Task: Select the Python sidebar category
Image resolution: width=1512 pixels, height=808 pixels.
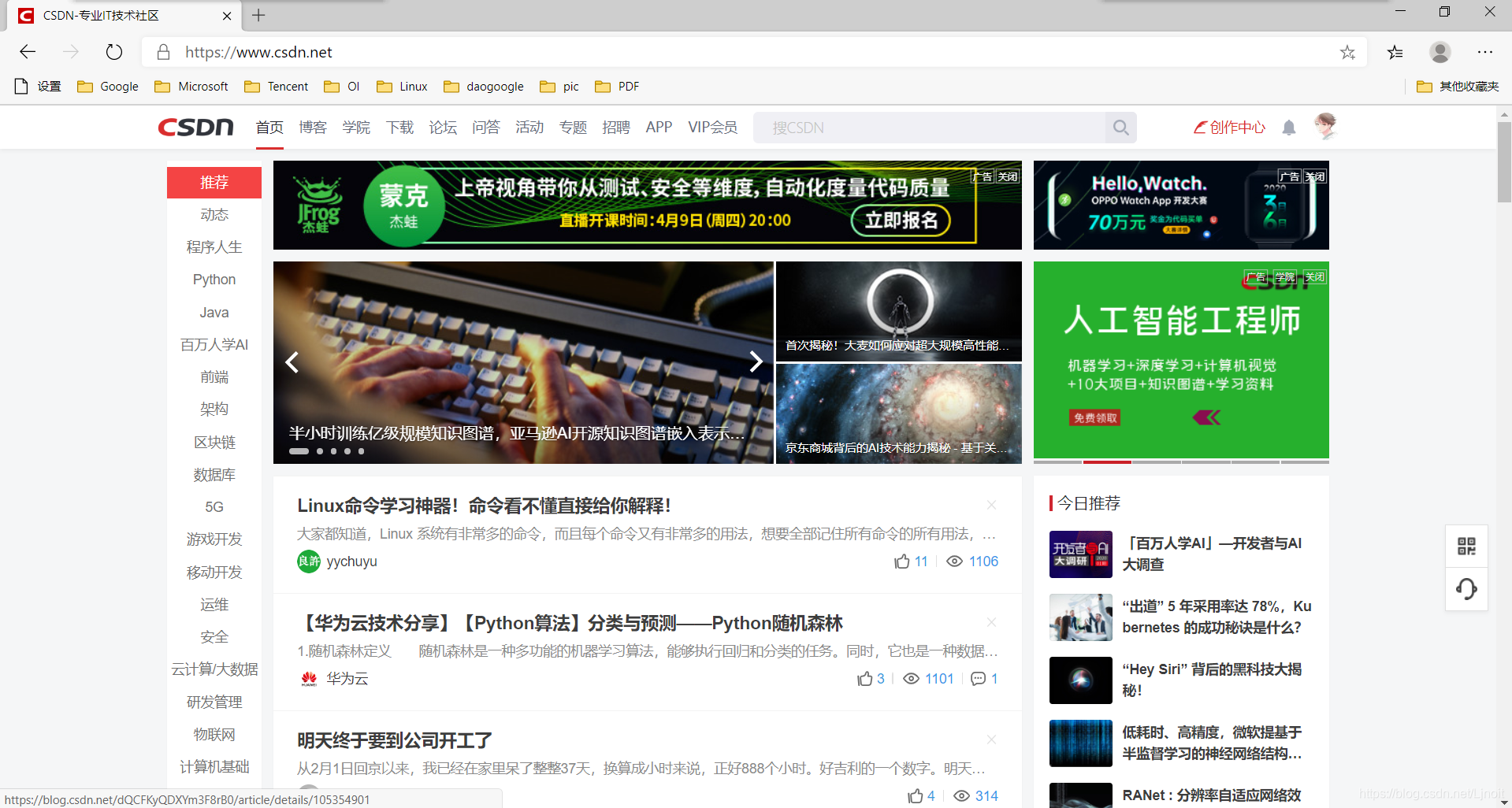Action: tap(214, 280)
